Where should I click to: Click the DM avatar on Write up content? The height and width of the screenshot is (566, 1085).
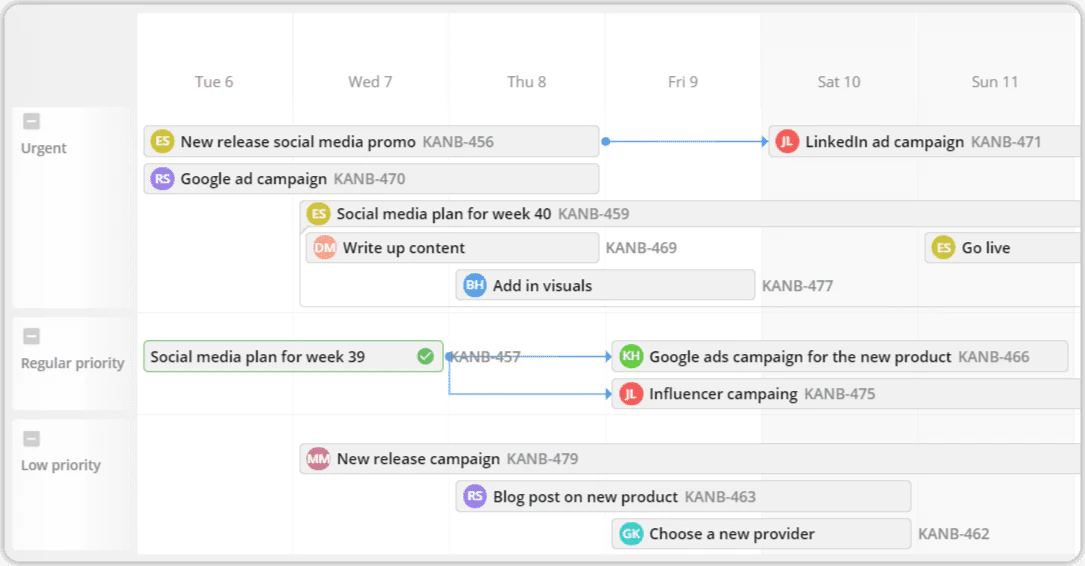[x=325, y=248]
